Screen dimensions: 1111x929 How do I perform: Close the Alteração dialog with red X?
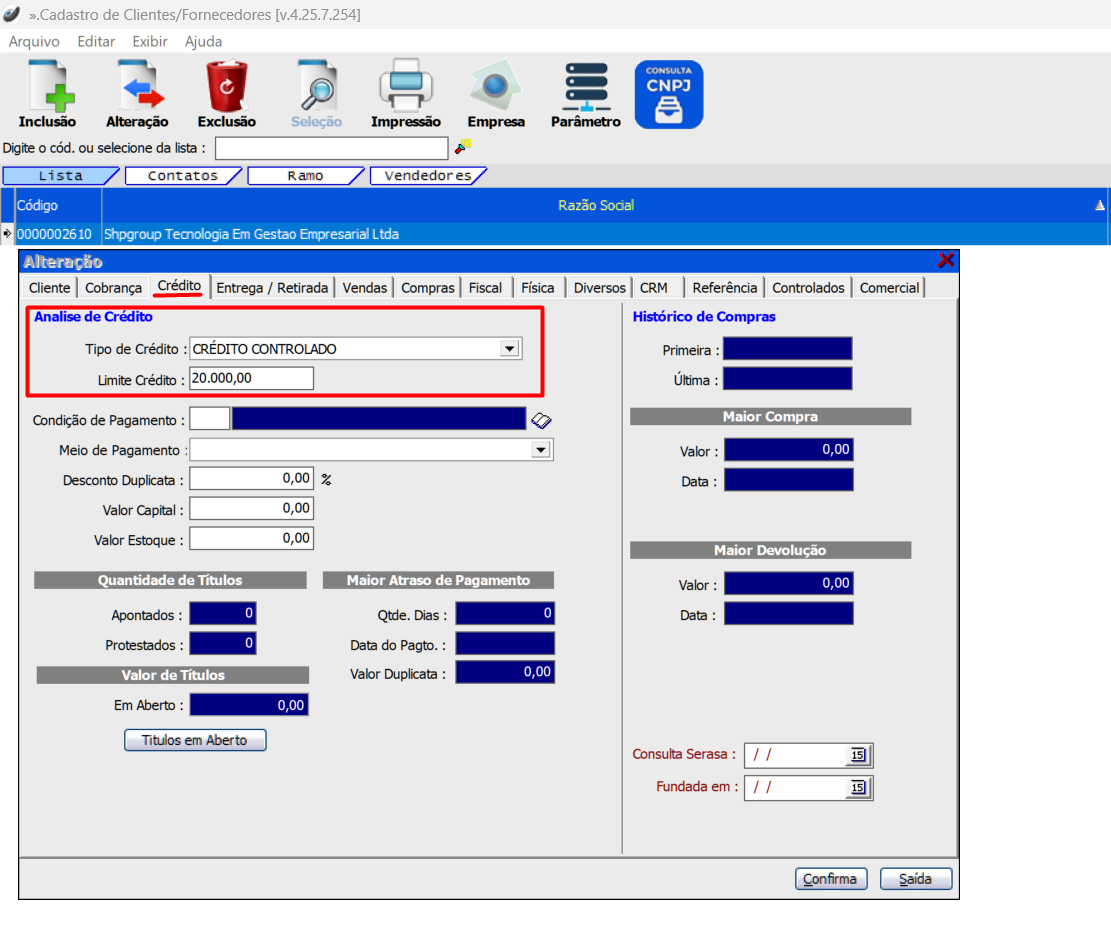click(946, 261)
